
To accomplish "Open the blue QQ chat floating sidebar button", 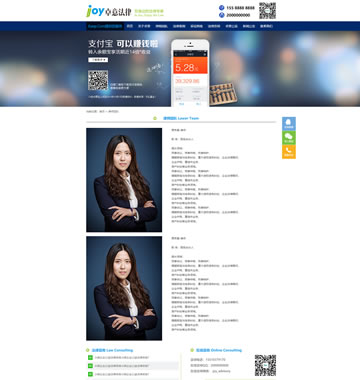I will click(x=289, y=124).
